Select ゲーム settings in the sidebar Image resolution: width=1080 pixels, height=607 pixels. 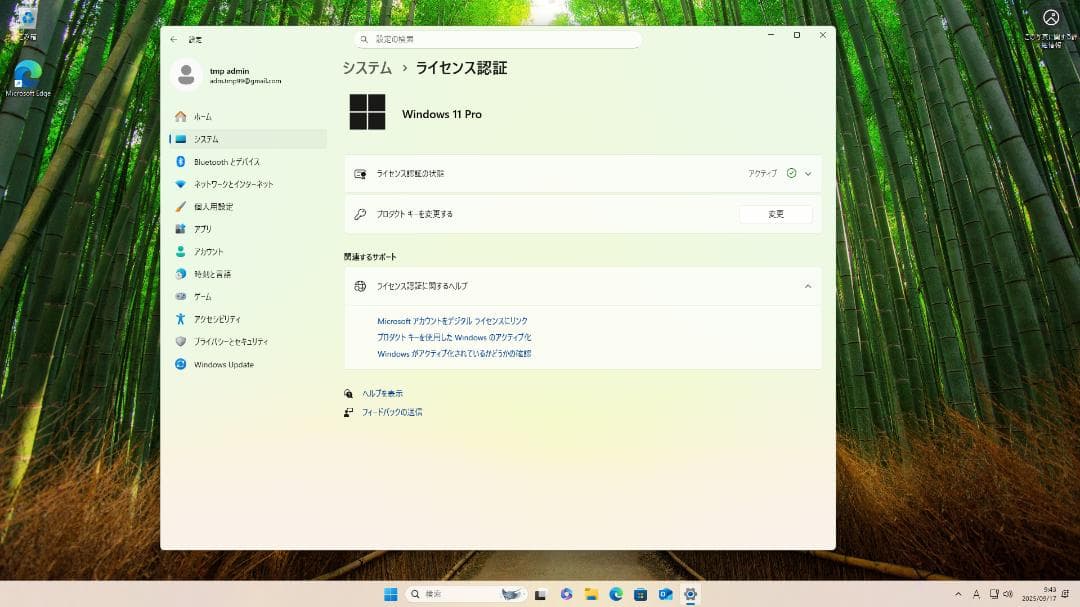click(x=203, y=296)
